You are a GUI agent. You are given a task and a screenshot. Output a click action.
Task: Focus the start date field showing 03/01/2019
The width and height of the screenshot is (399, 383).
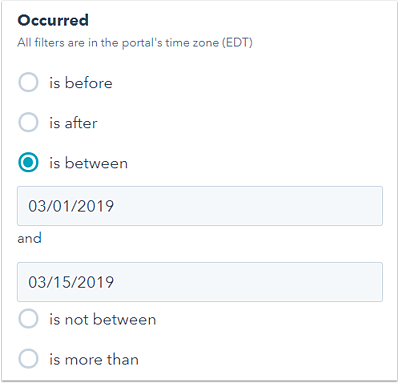(200, 206)
